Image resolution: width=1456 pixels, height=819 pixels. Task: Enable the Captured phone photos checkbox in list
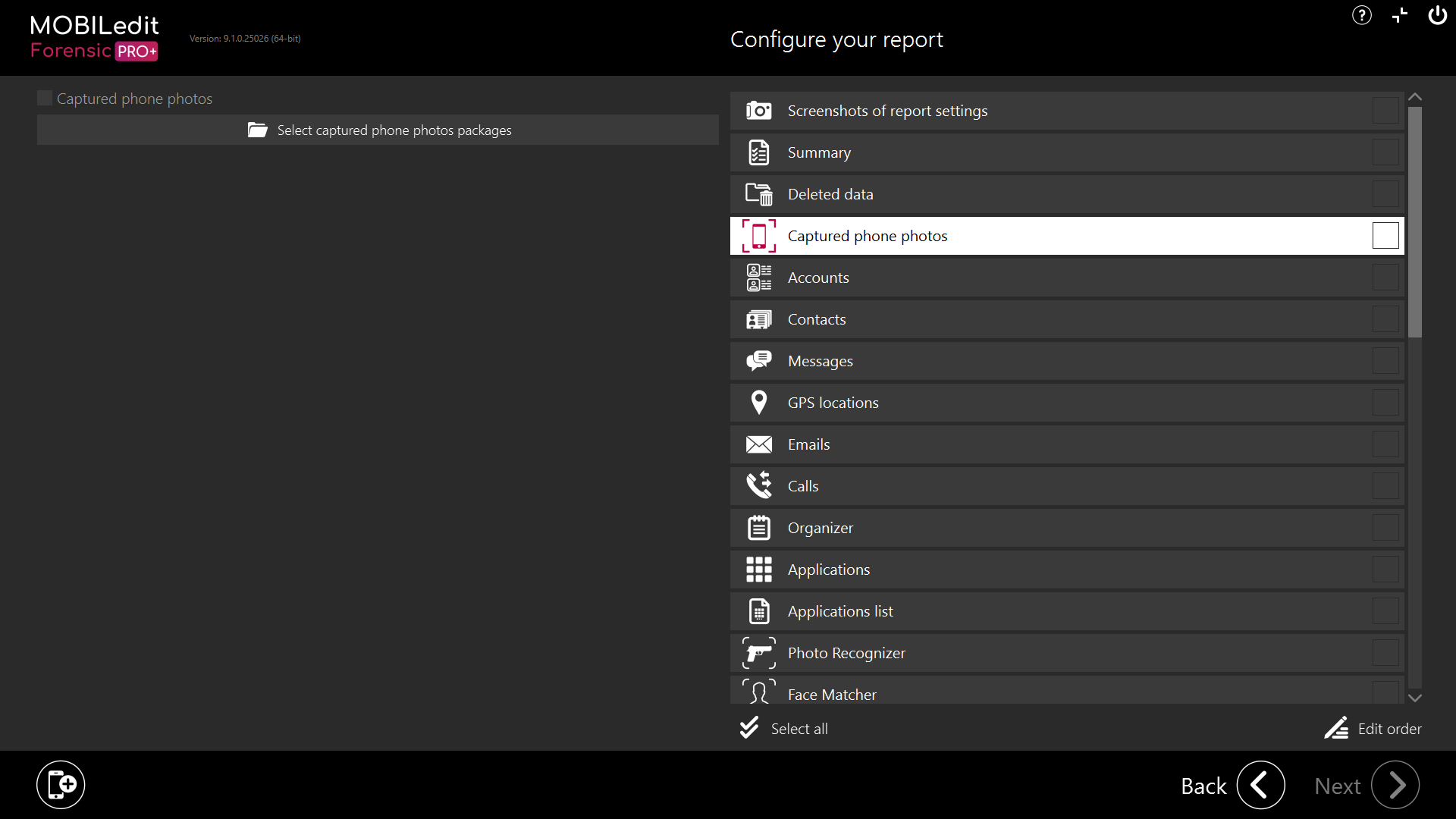click(1385, 236)
